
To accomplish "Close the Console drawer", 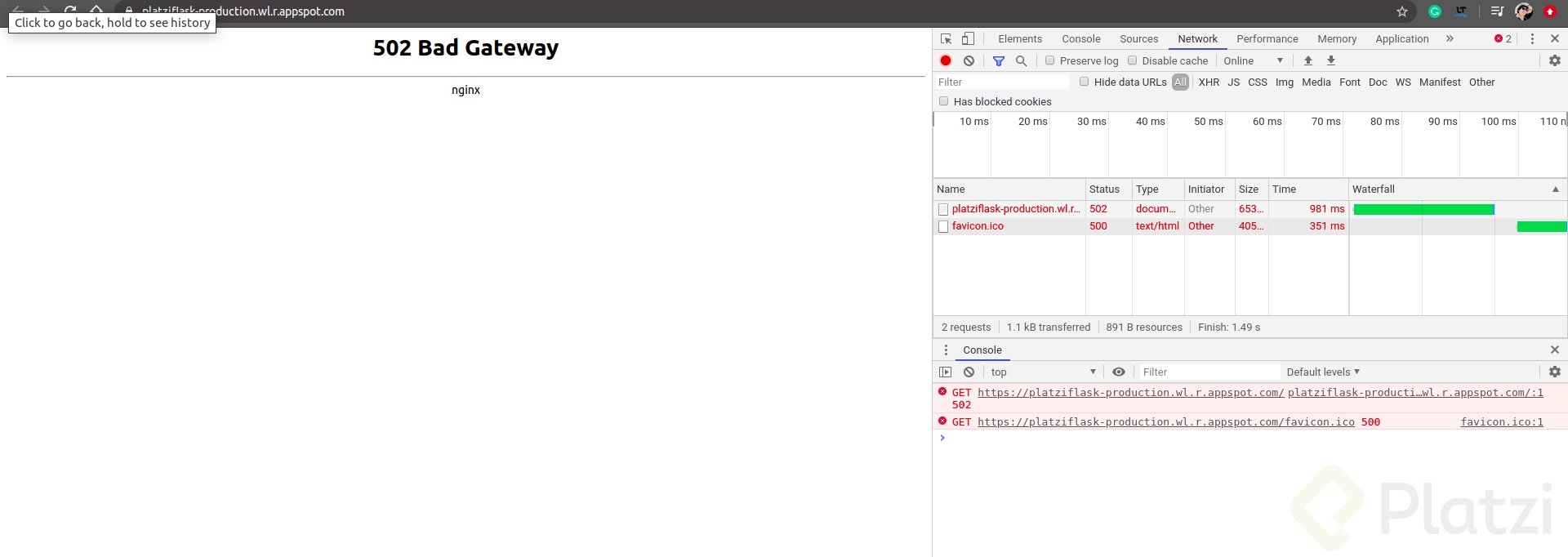I will tap(1555, 350).
